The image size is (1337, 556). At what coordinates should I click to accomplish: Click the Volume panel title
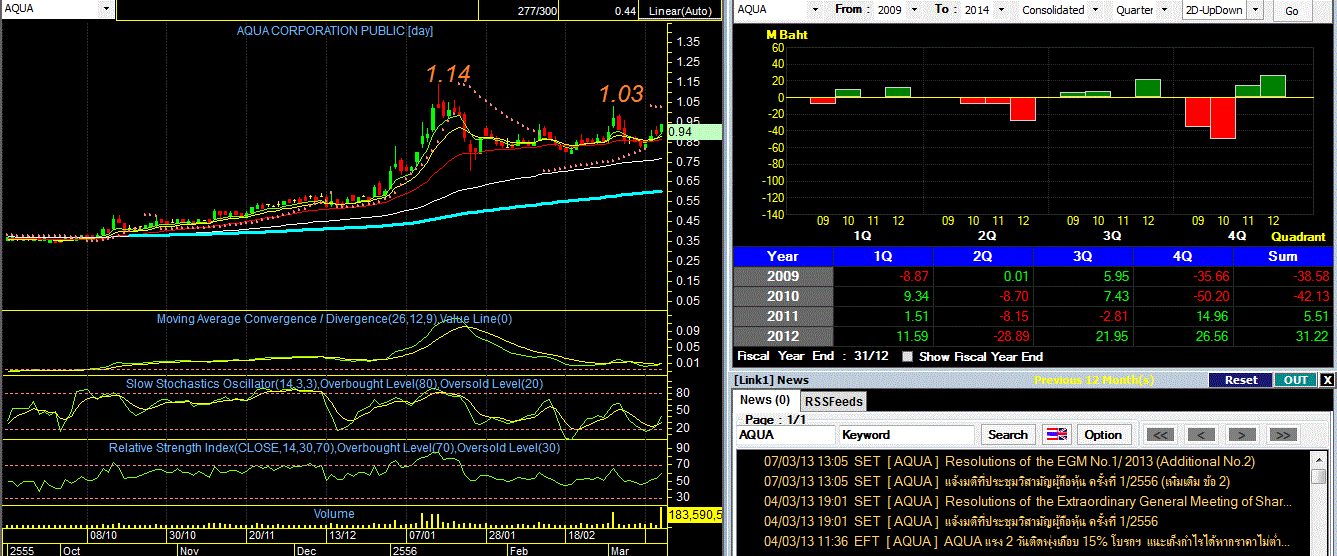(x=334, y=514)
